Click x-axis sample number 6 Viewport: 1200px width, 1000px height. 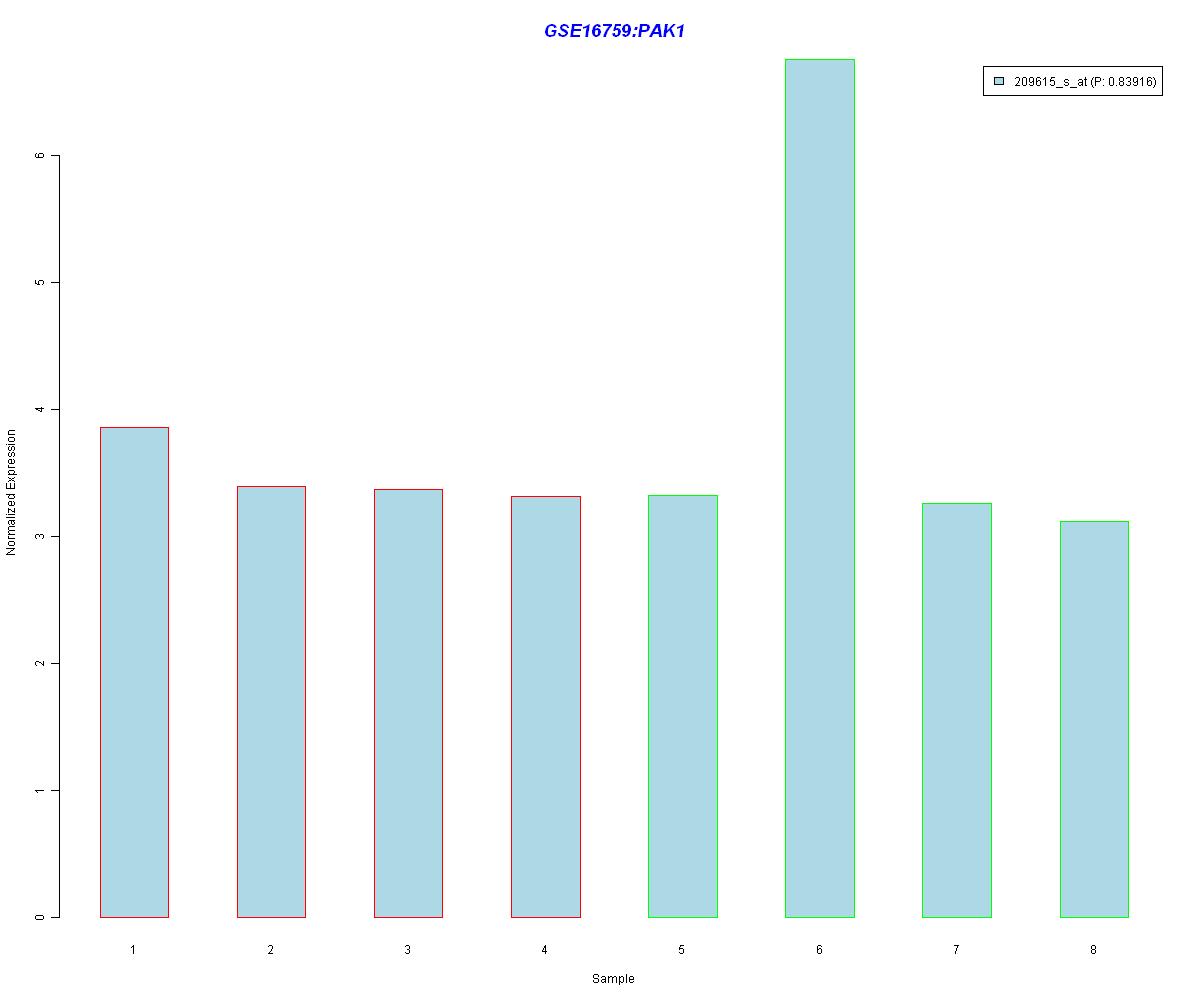819,949
